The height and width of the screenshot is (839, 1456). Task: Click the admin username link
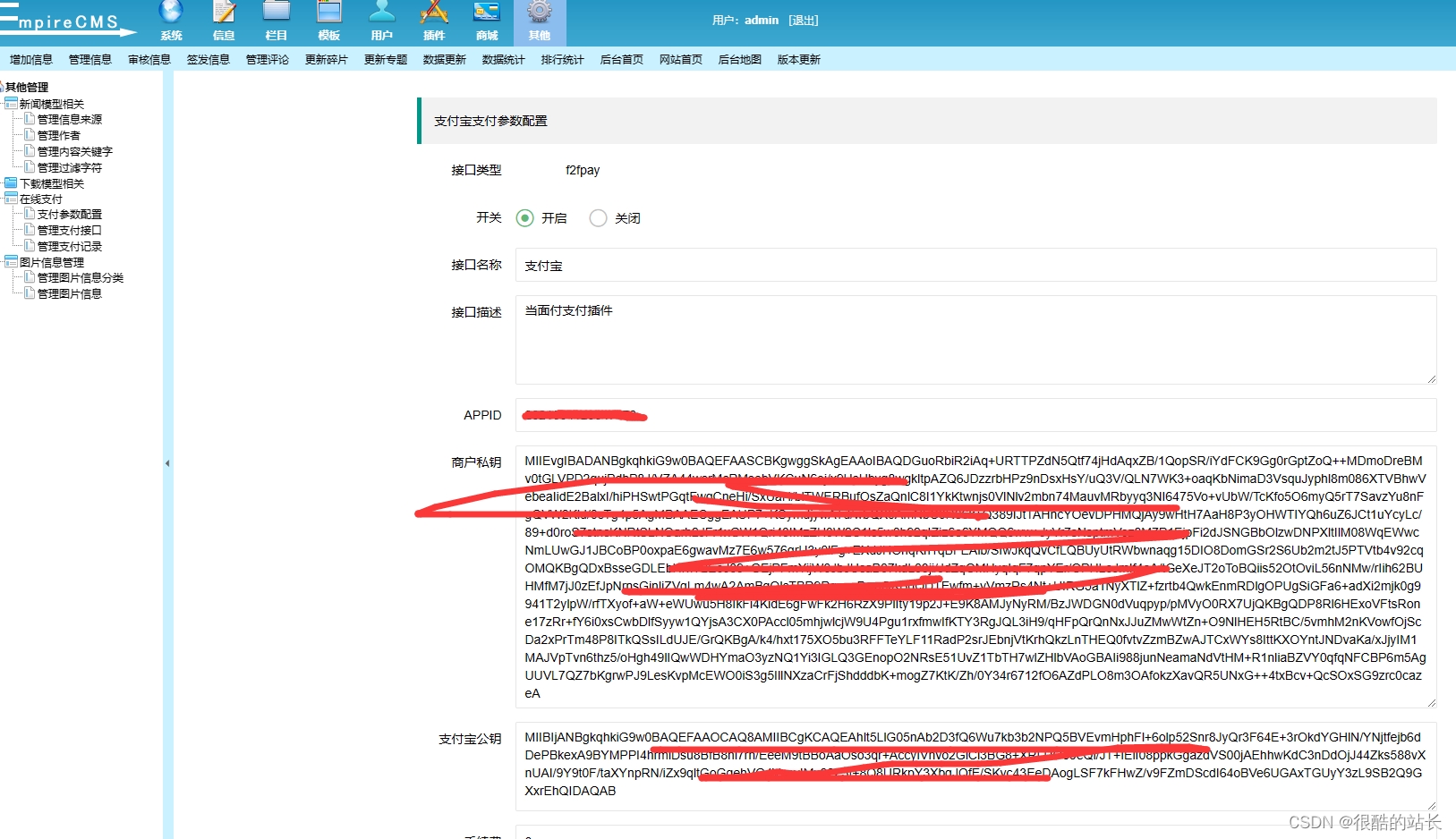coord(762,21)
